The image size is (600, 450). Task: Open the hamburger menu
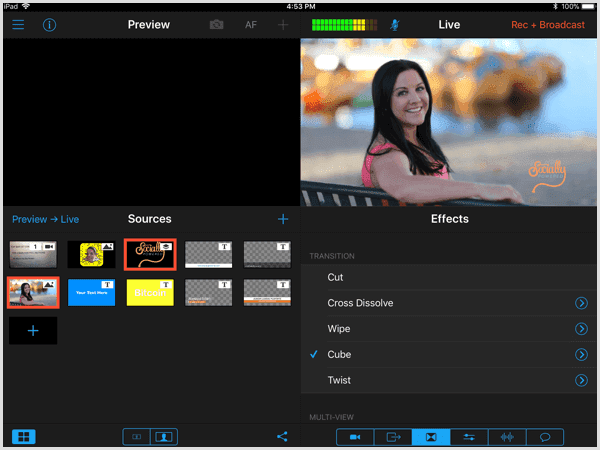point(18,25)
